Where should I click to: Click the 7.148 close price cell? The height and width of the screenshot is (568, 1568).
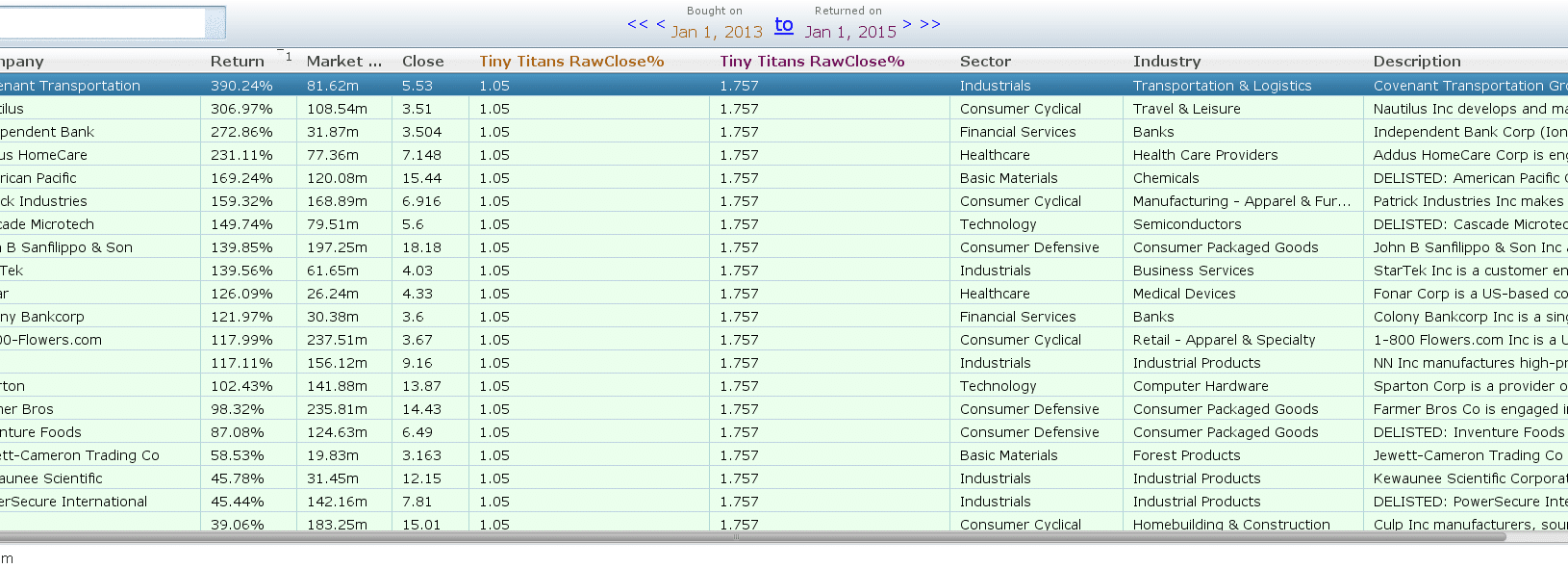tap(430, 155)
